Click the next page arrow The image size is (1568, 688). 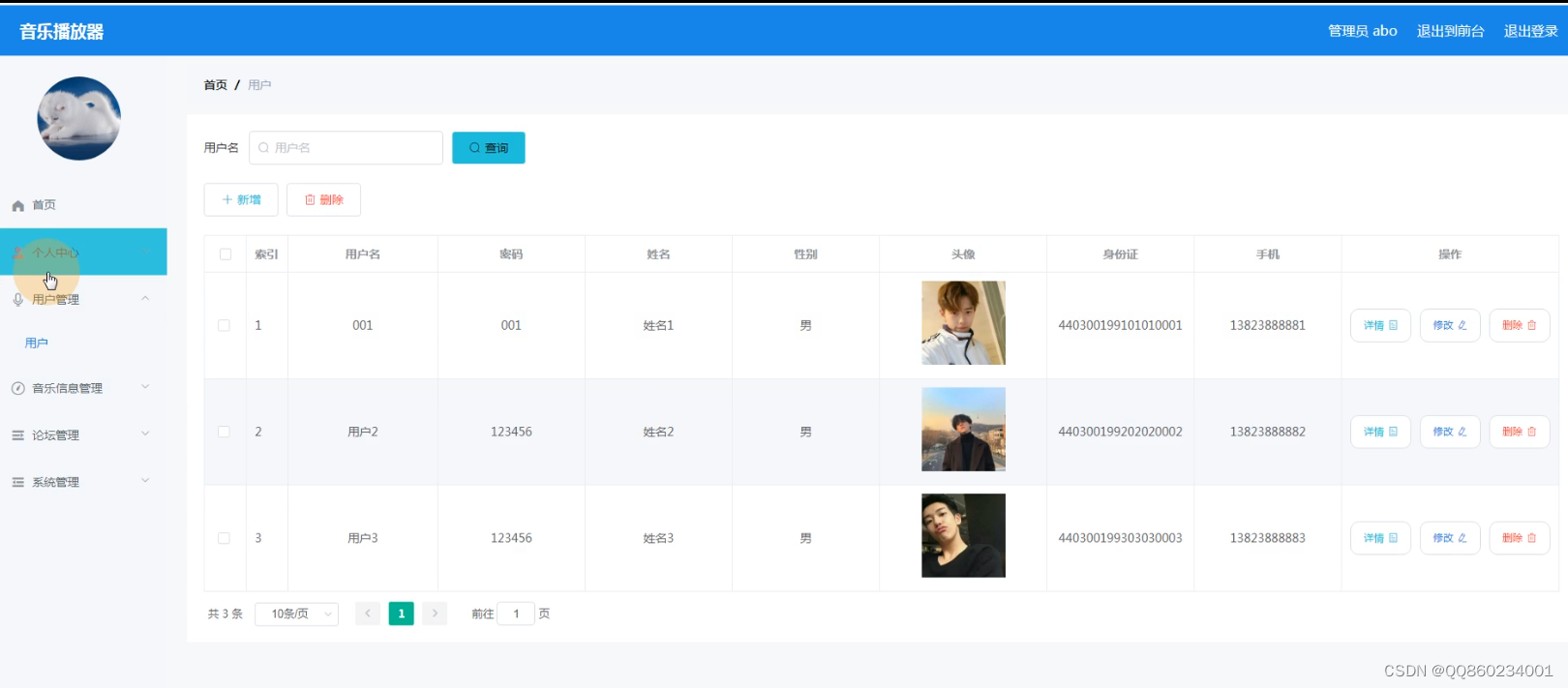tap(435, 613)
